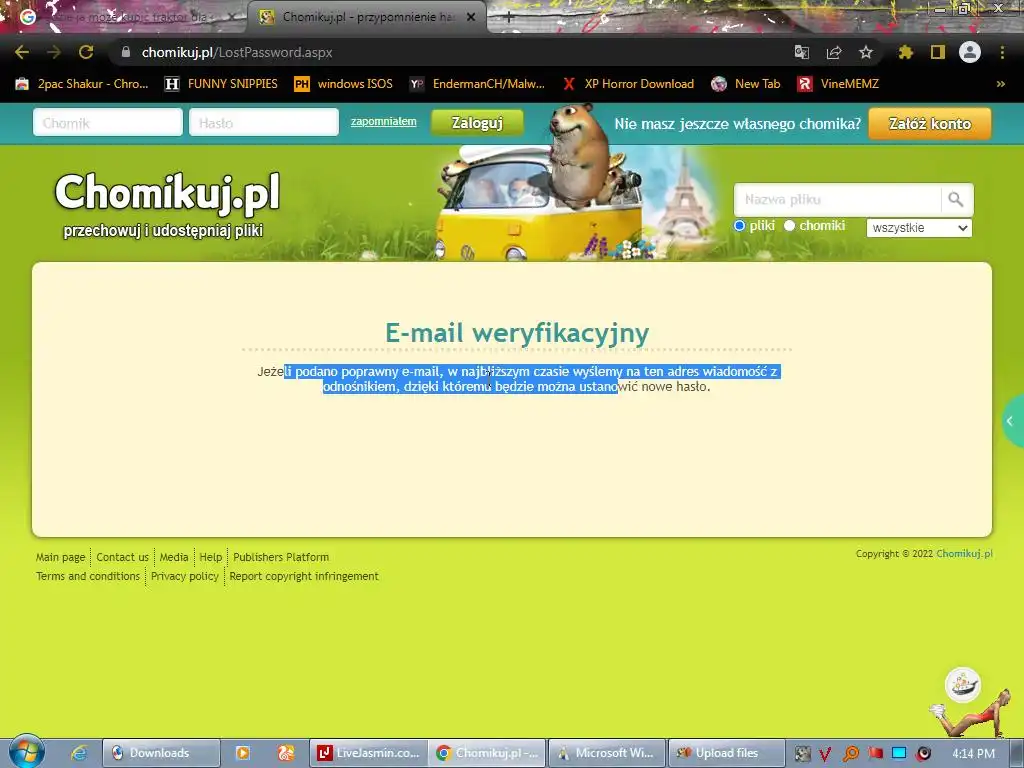Click the Zaloguj login button

pyautogui.click(x=477, y=123)
